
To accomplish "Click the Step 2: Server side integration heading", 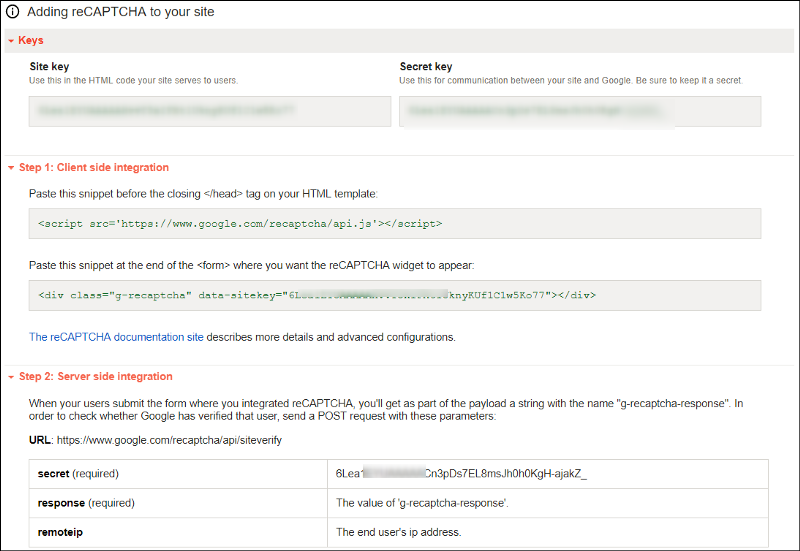I will pos(95,377).
